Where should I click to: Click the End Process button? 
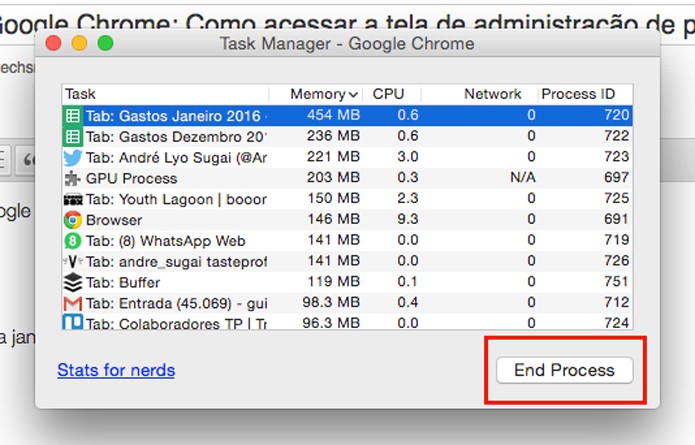(x=565, y=370)
